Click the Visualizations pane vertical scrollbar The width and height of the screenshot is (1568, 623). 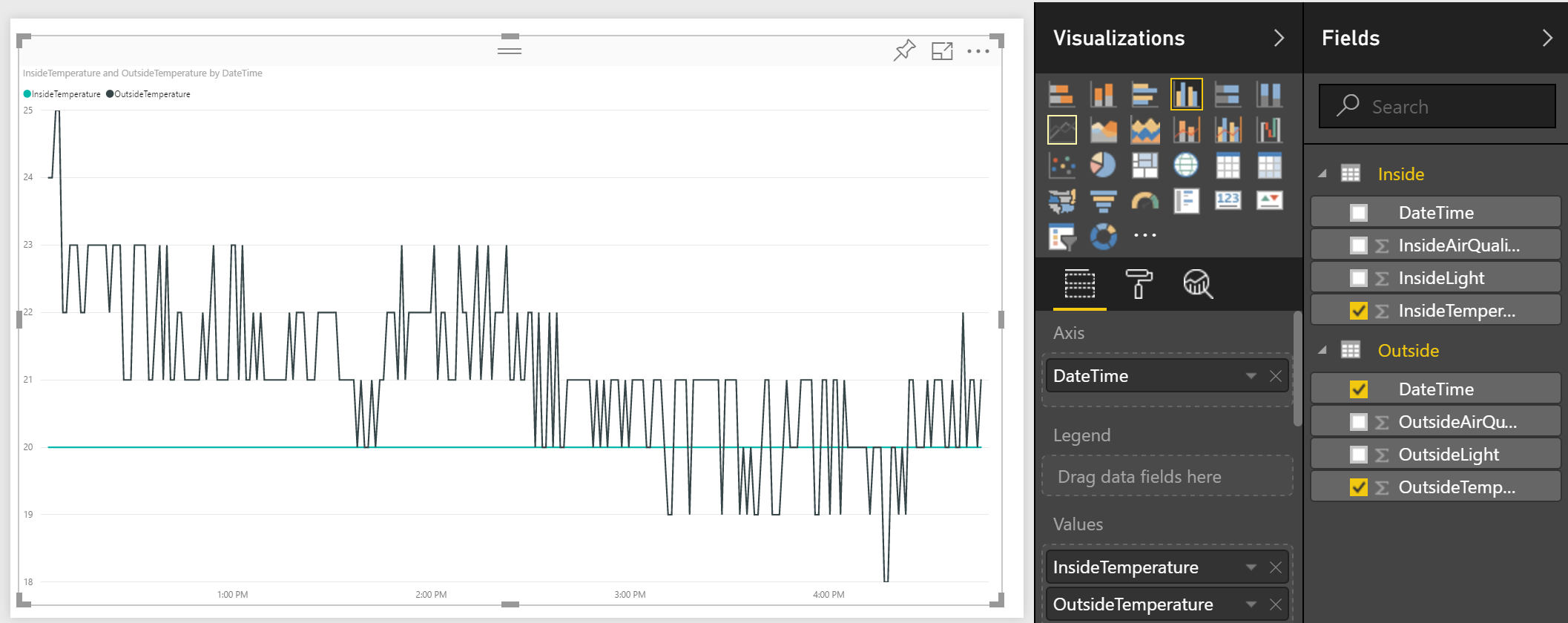pos(1297,369)
